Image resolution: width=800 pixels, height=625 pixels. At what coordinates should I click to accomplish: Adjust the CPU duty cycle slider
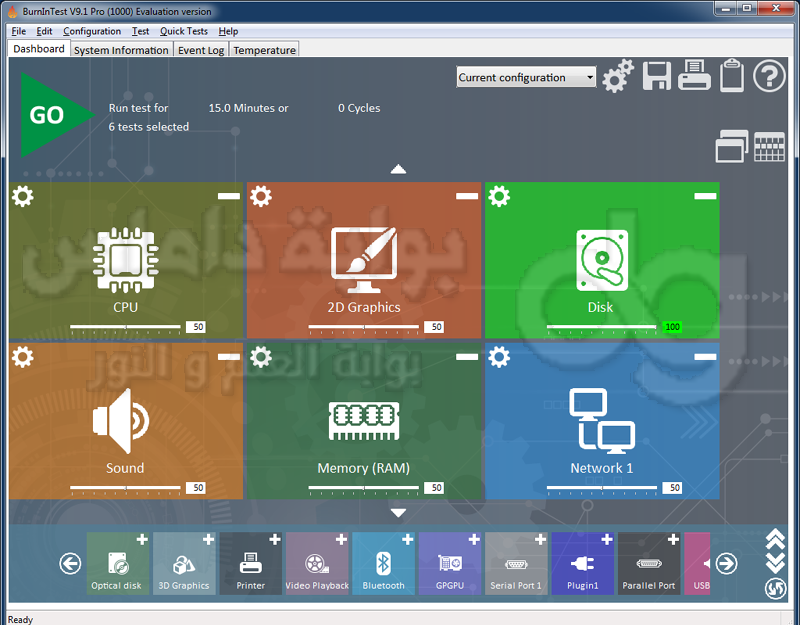126,328
